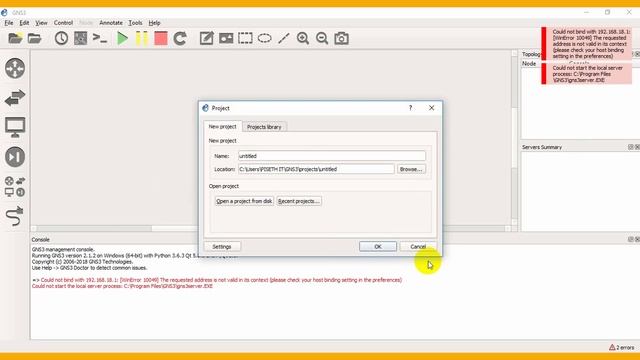This screenshot has width=640, height=360.
Task: Close the Project dialog
Action: click(431, 108)
